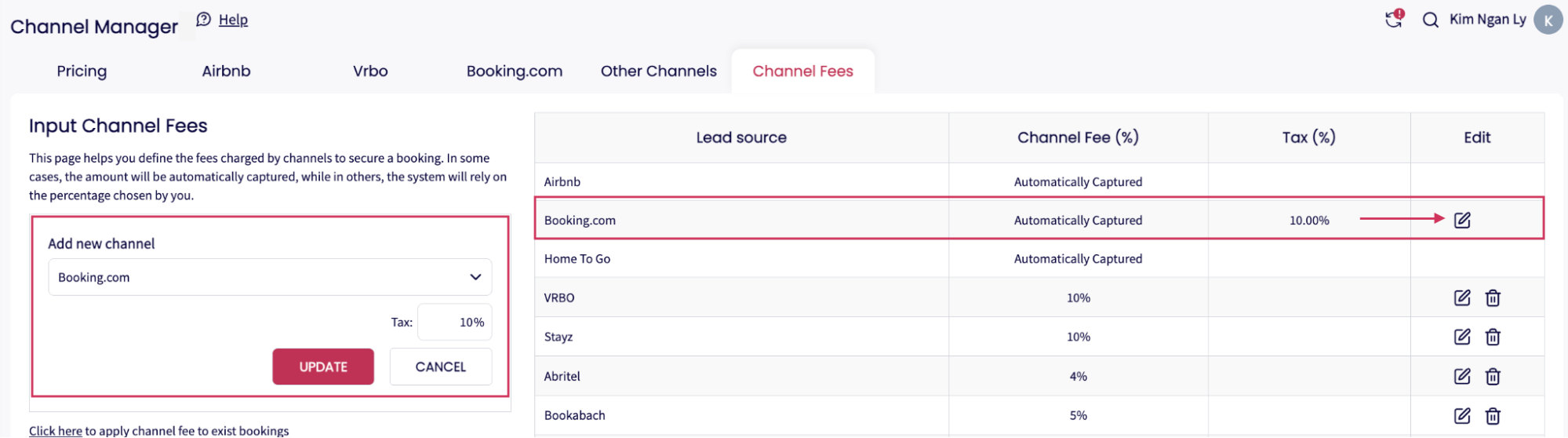Click the CANCEL button

pyautogui.click(x=441, y=367)
